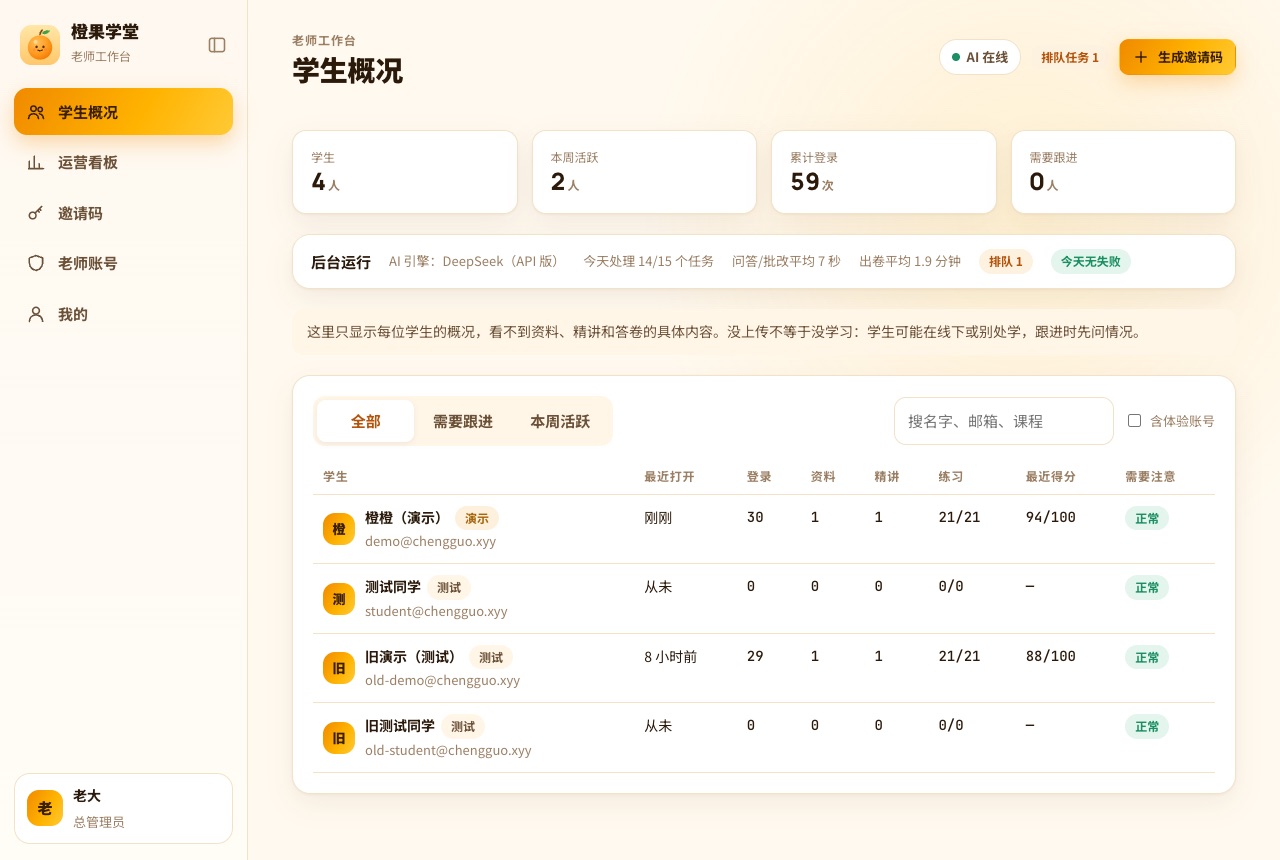Open the 累计登录 59次 stat card
The image size is (1280, 860).
[x=884, y=172]
